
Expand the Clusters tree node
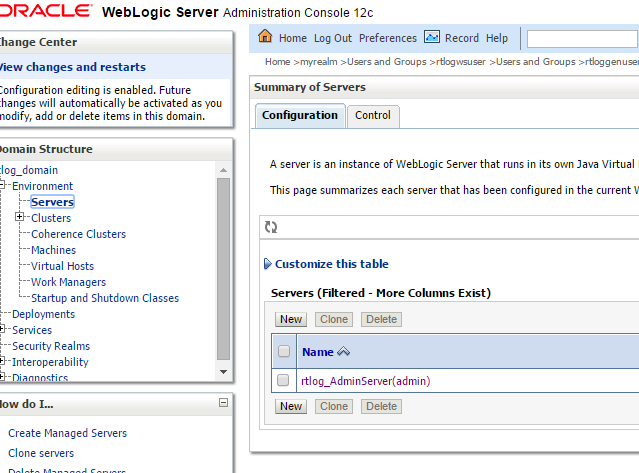tap(20, 217)
